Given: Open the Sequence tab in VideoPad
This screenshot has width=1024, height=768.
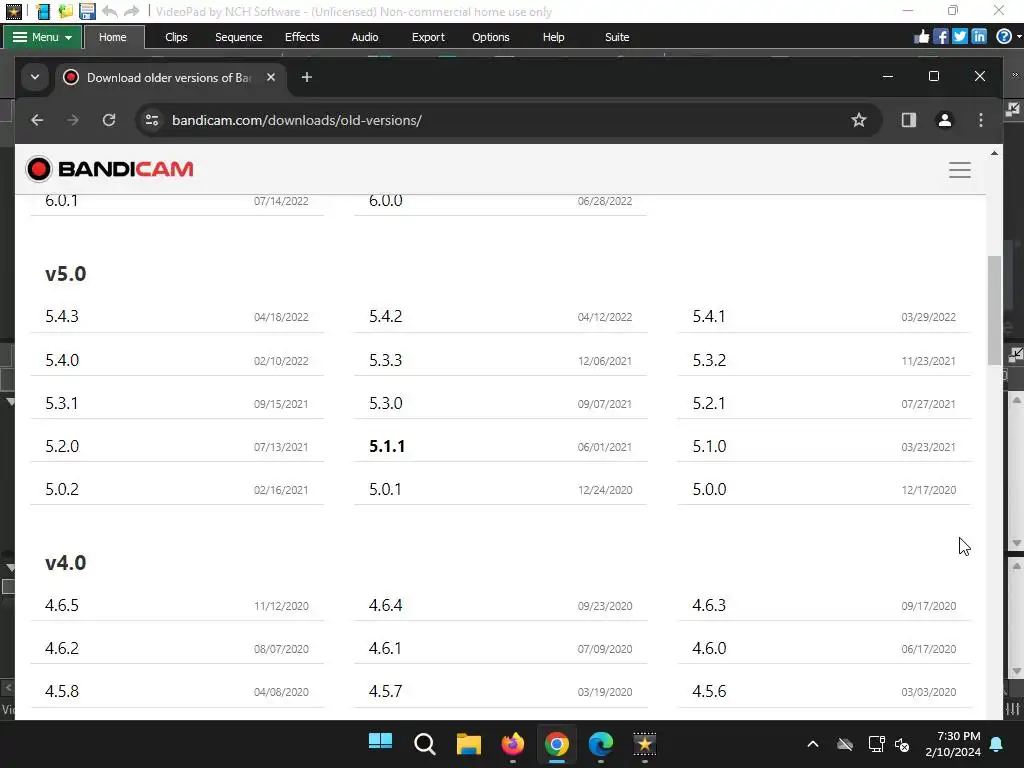Looking at the screenshot, I should click(x=238, y=37).
